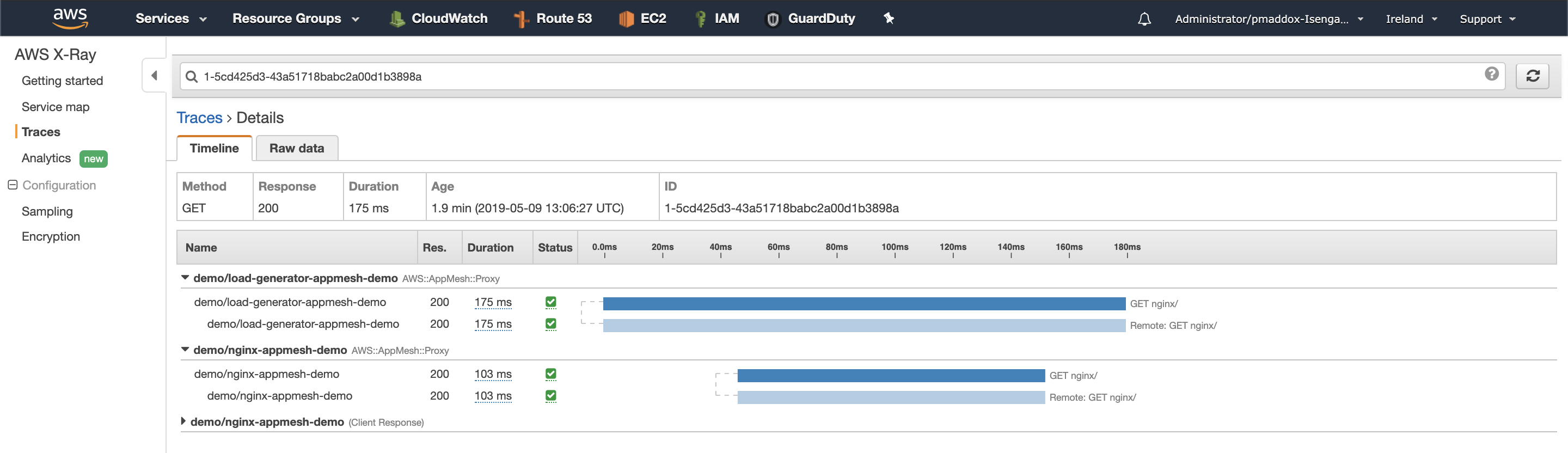Open Analytics in sidebar
The image size is (1568, 453).
46,158
